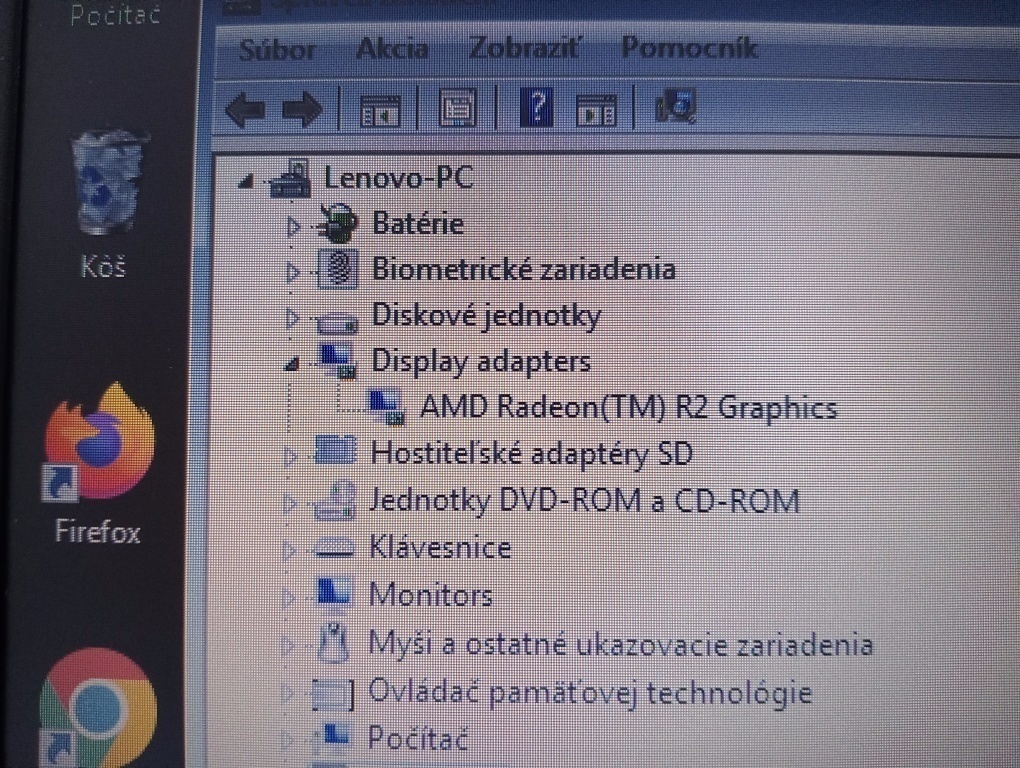
Task: Select the Lenovo-PC root node
Action: (x=398, y=177)
